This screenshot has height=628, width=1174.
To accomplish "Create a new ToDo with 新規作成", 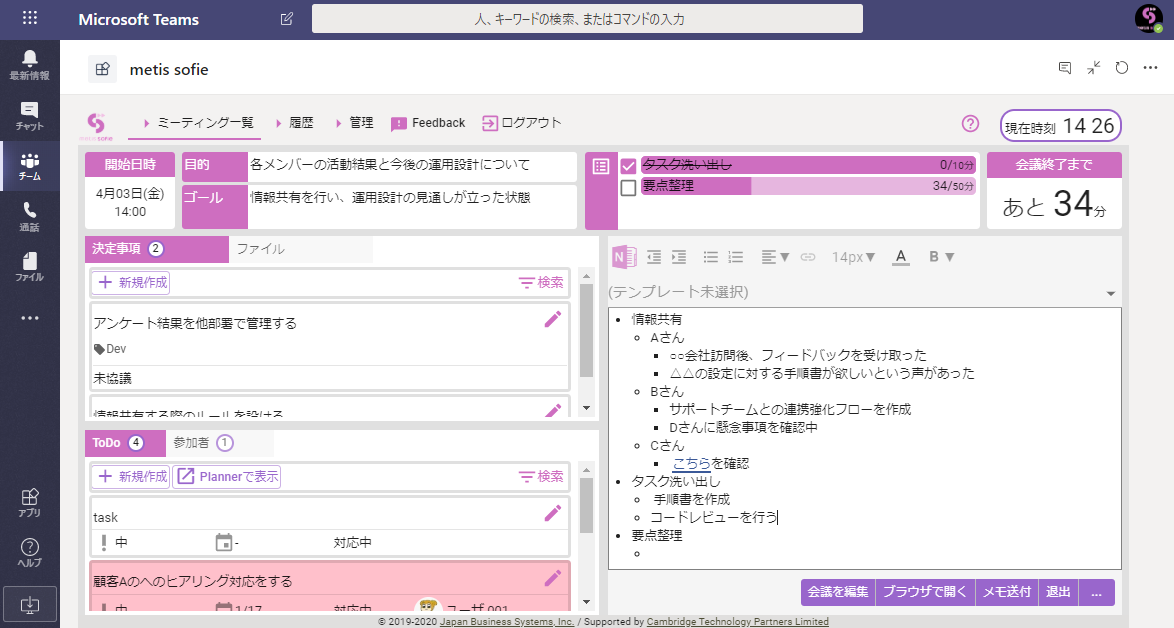I will coord(130,476).
